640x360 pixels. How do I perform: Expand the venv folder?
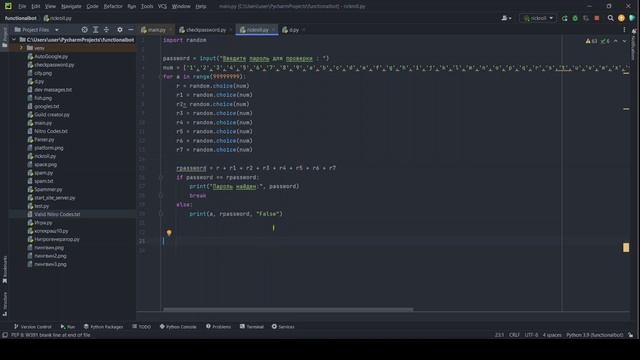click(21, 48)
